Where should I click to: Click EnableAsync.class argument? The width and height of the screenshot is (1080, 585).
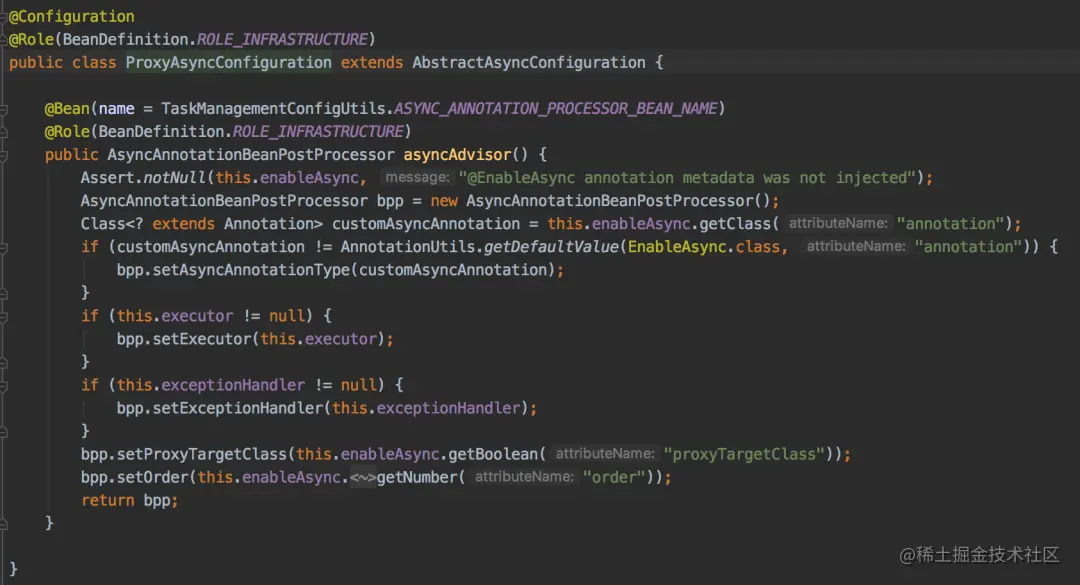pos(703,247)
